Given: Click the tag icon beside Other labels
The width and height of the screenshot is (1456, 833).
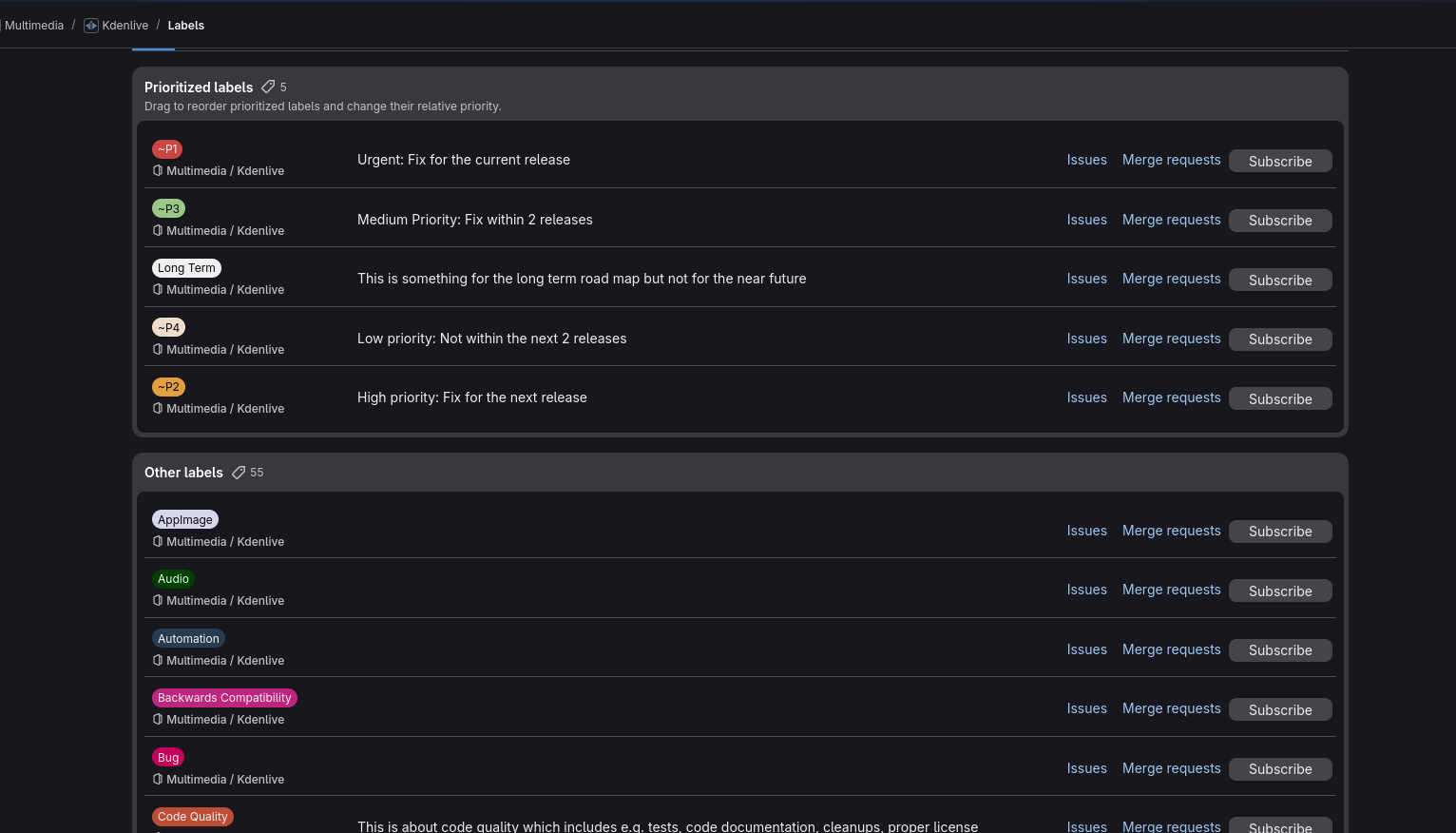Looking at the screenshot, I should [x=239, y=473].
